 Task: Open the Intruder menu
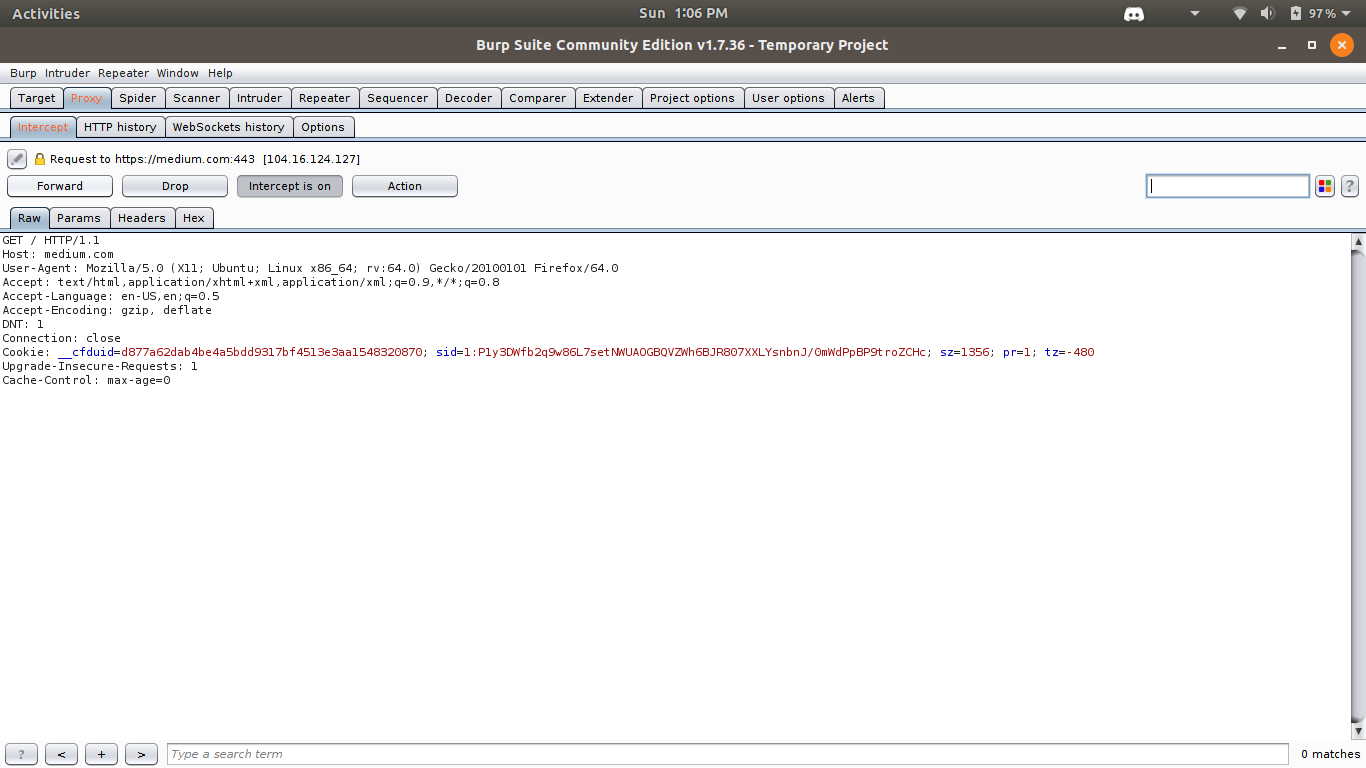pos(67,73)
